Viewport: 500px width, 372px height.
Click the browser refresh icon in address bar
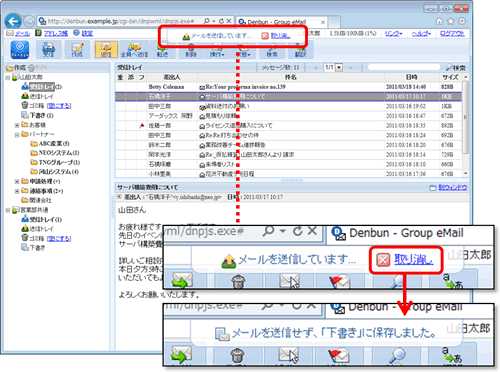(x=222, y=21)
